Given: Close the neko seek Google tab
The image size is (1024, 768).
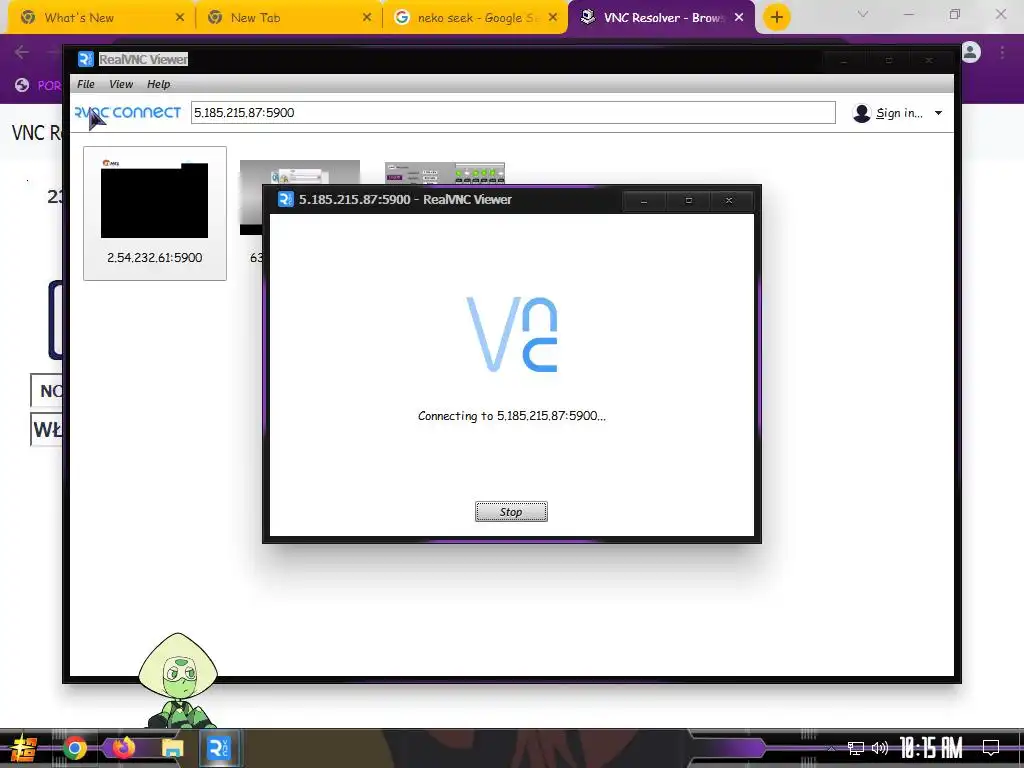Looking at the screenshot, I should click(x=553, y=18).
